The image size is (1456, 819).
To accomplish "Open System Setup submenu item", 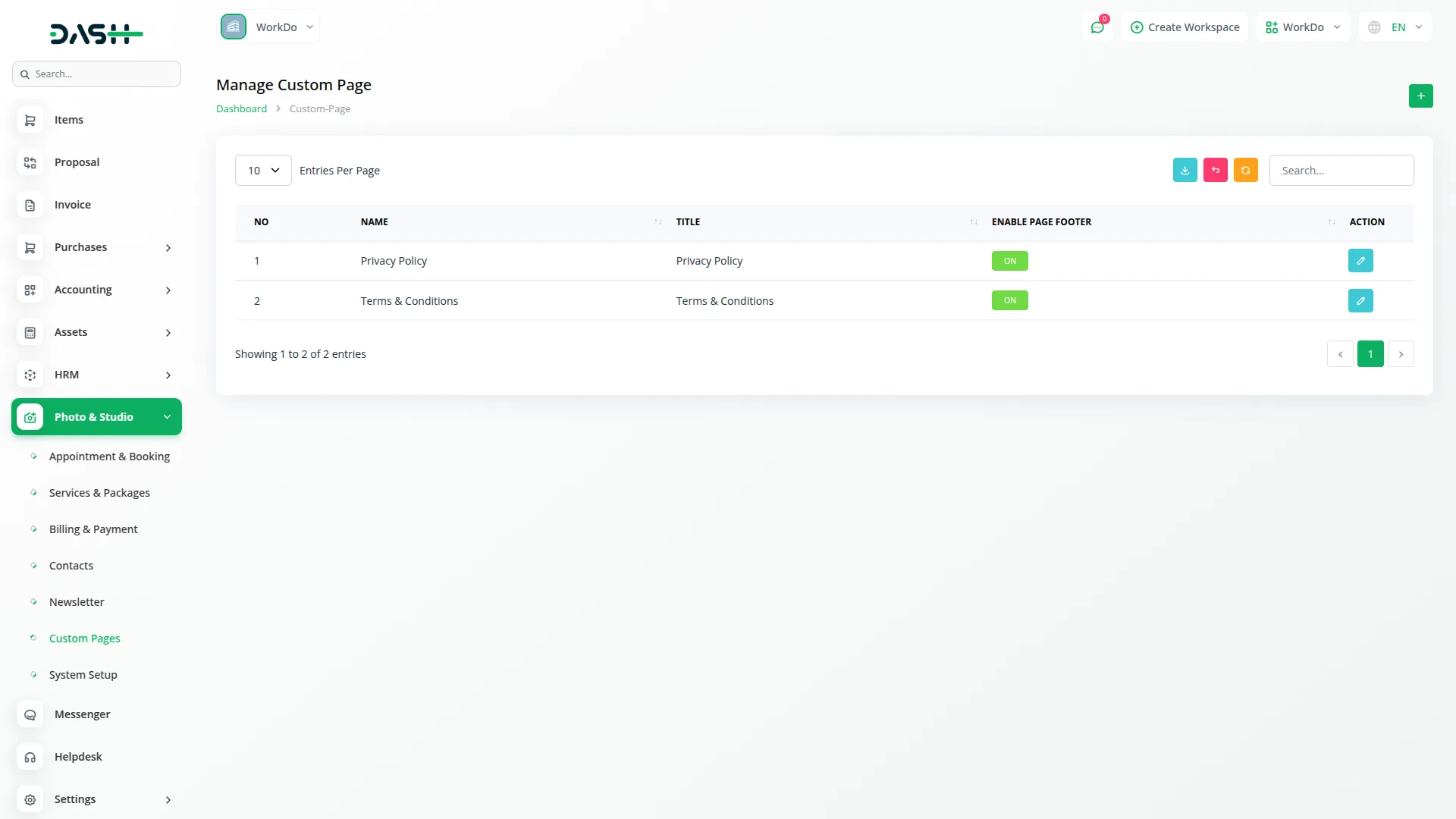I will tap(83, 675).
